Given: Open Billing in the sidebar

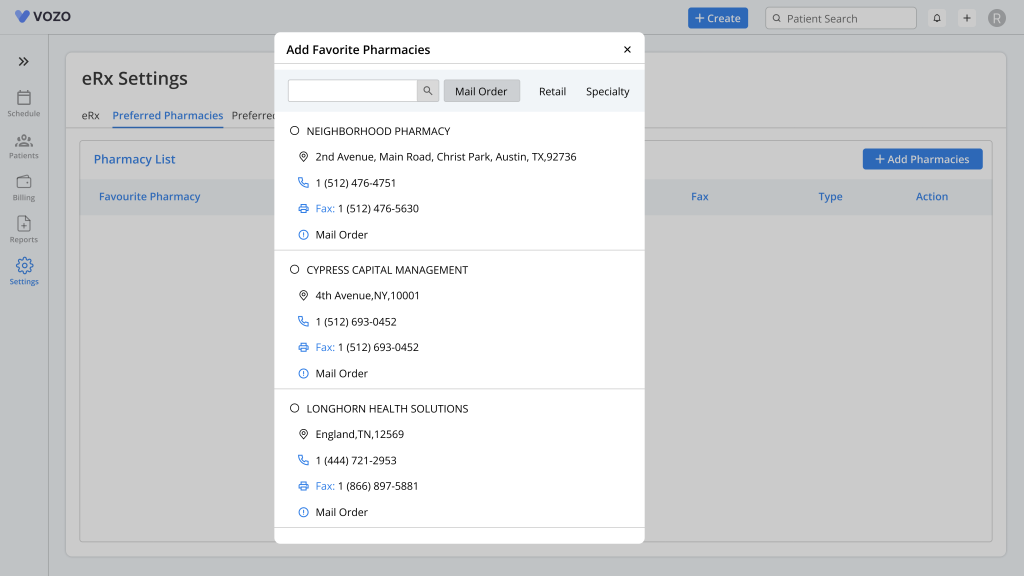Looking at the screenshot, I should pos(24,187).
